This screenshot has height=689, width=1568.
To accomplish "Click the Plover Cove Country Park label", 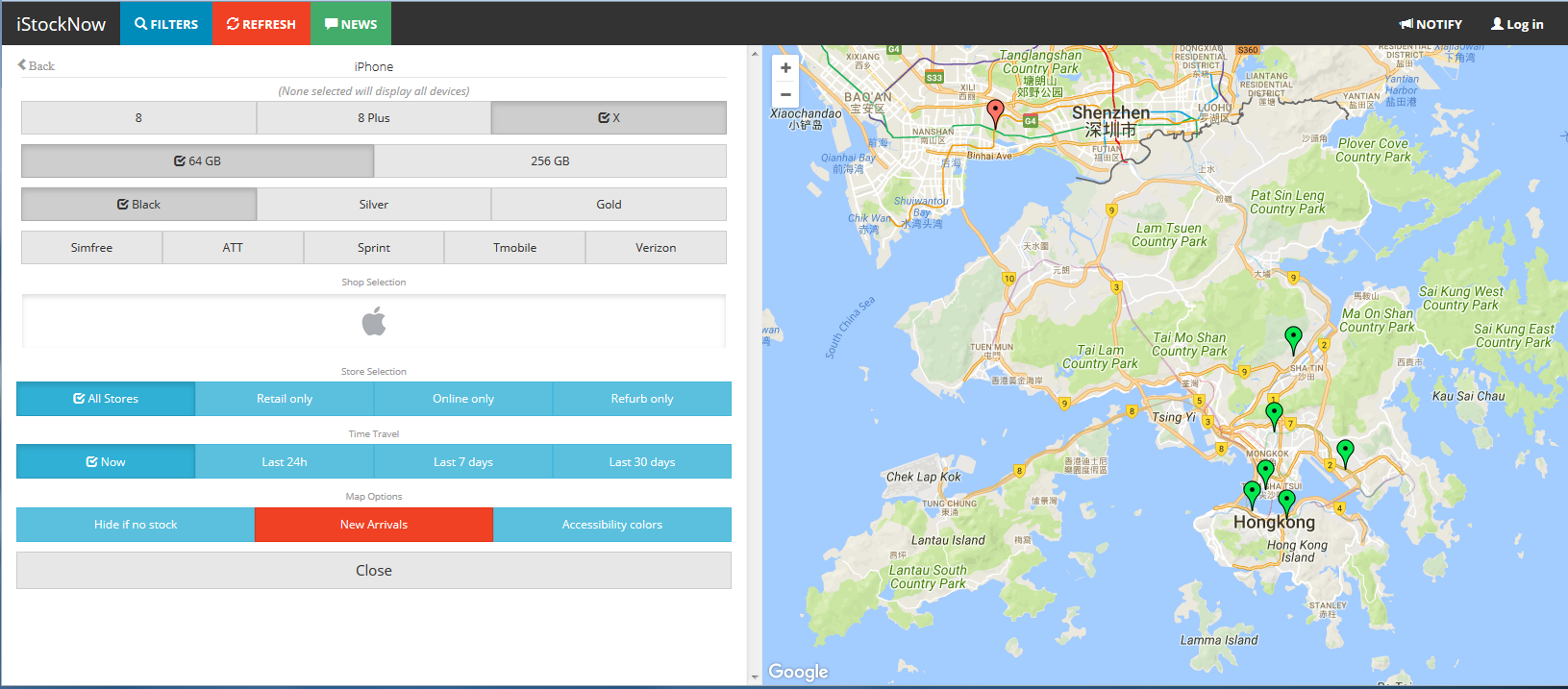I will click(1374, 150).
